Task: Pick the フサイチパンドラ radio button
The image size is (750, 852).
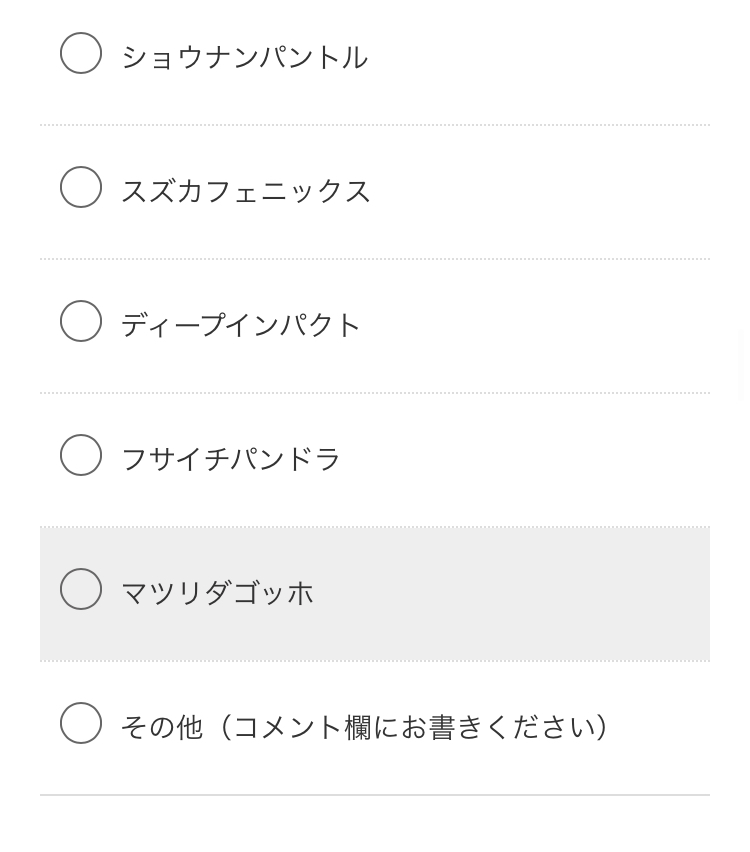Action: 81,456
